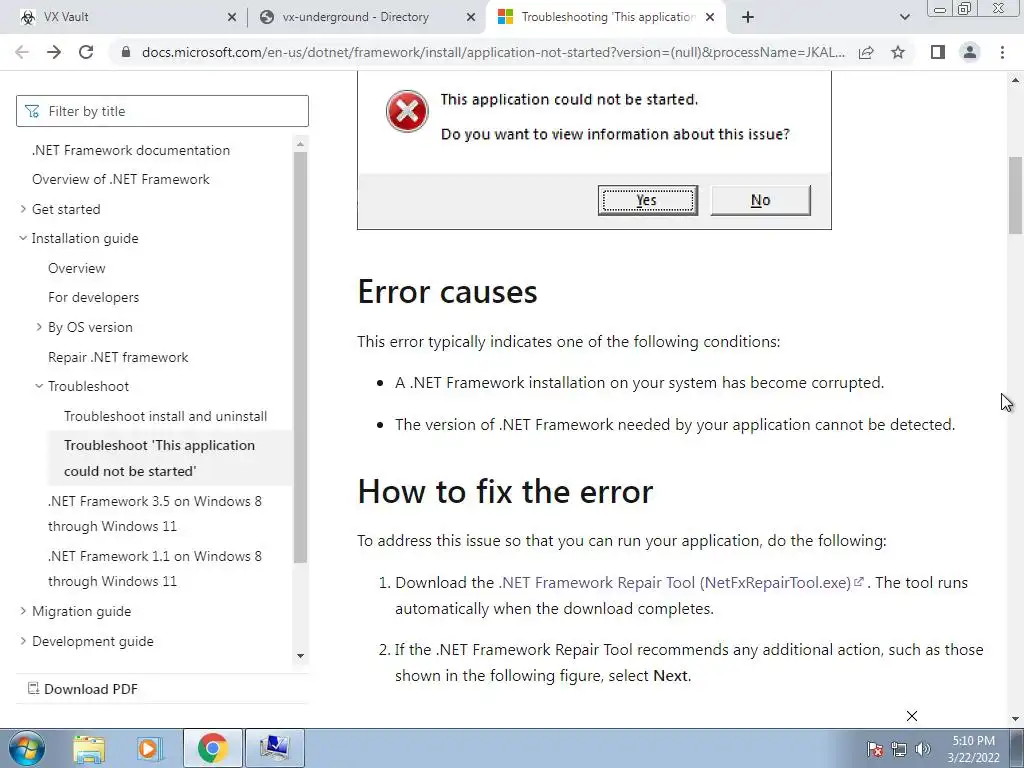The height and width of the screenshot is (768, 1024).
Task: Open Repair .NET framework page
Action: (118, 357)
